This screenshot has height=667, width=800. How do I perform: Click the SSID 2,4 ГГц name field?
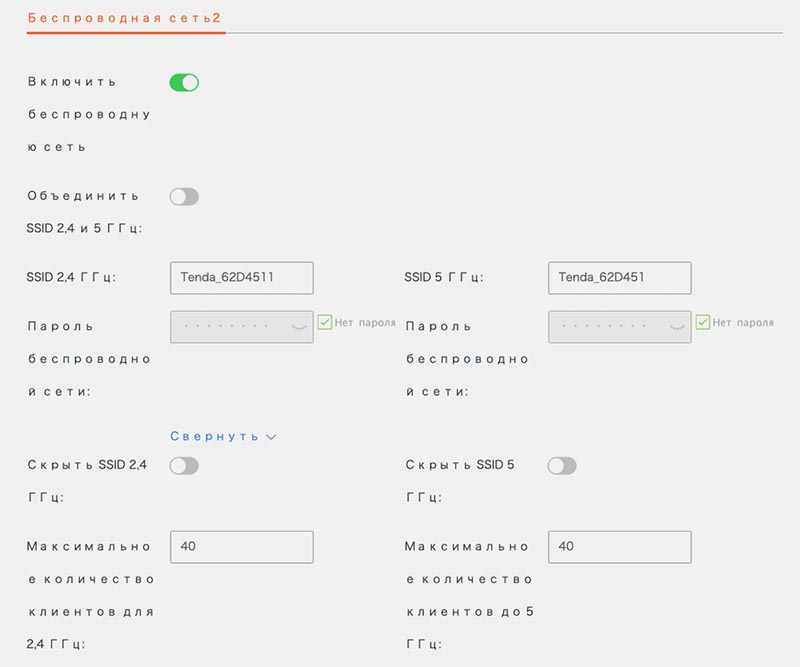coord(241,278)
